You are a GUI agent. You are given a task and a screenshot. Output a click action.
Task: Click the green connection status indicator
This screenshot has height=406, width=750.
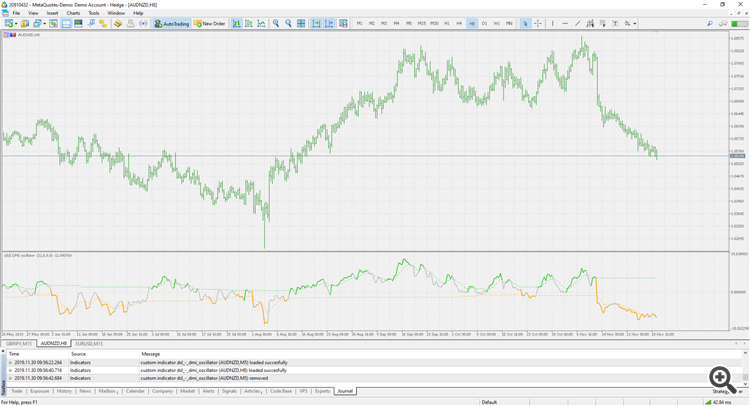tap(739, 23)
